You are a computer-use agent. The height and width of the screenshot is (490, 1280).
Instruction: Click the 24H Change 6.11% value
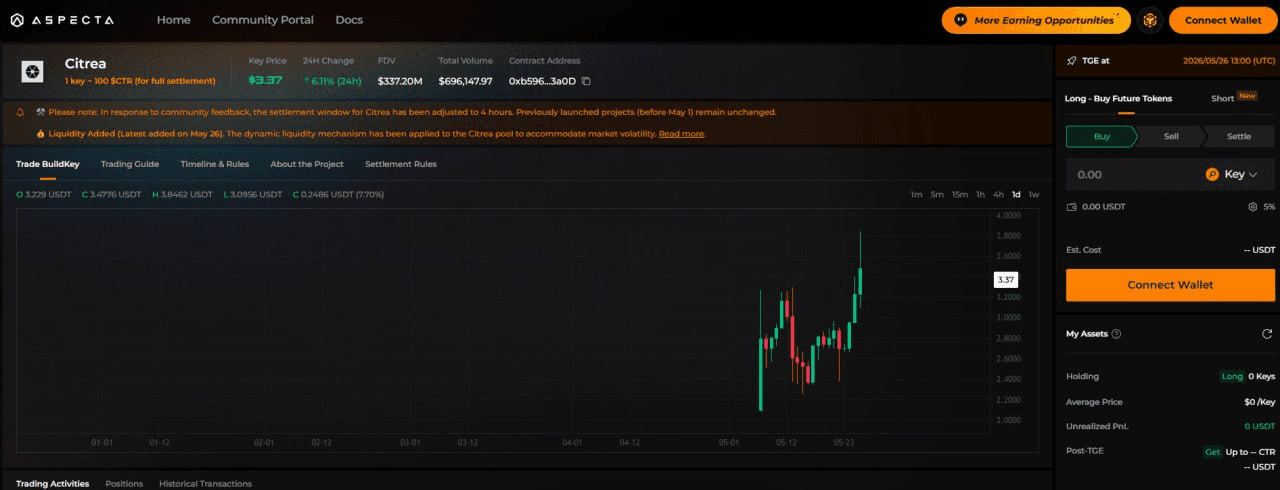(335, 81)
